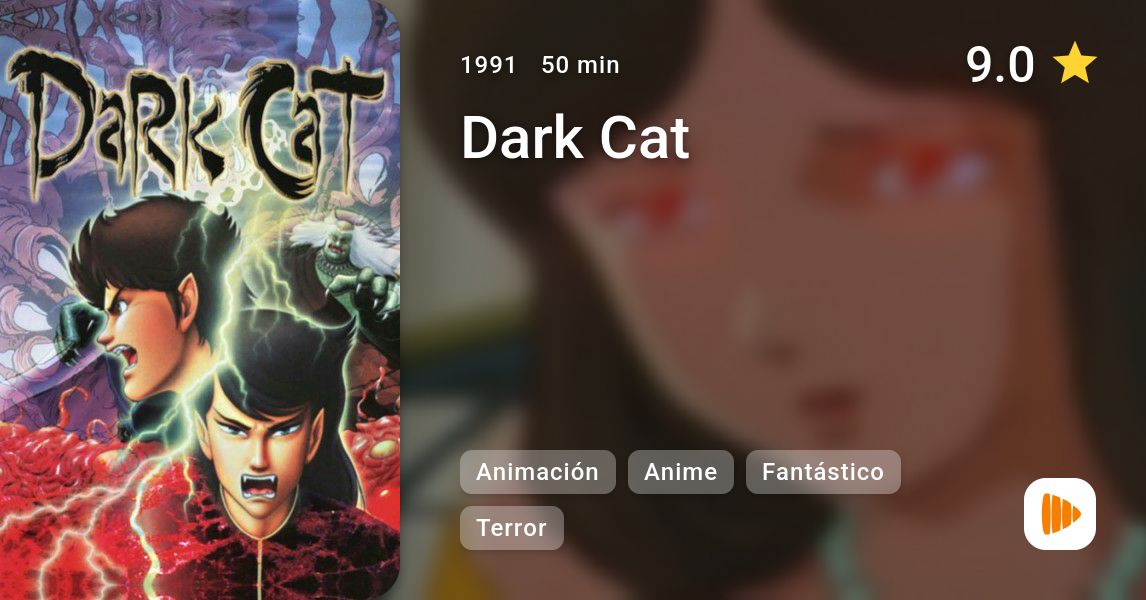Open the orange play logo icon
This screenshot has width=1146, height=600.
point(1060,514)
